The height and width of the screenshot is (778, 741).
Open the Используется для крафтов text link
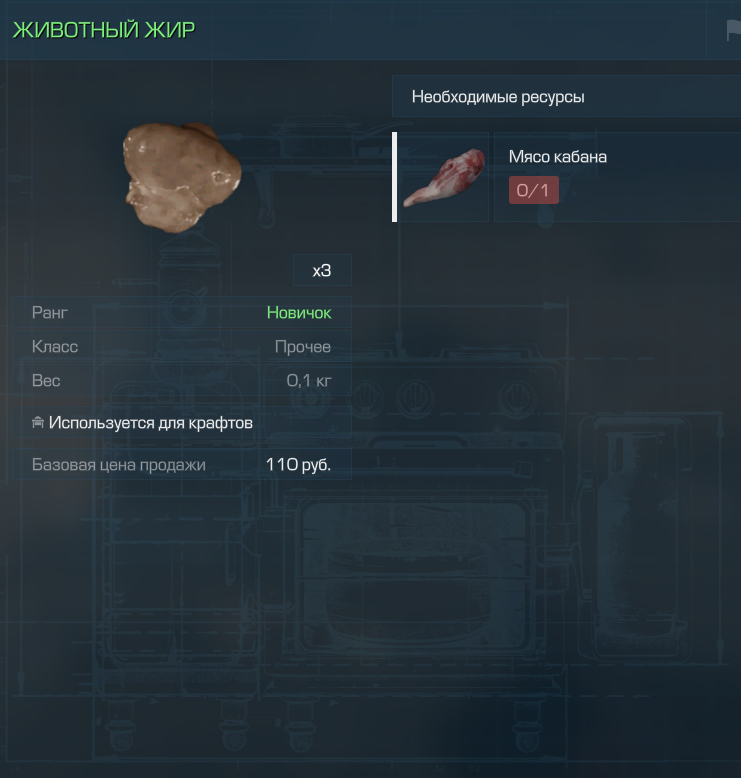coord(151,423)
